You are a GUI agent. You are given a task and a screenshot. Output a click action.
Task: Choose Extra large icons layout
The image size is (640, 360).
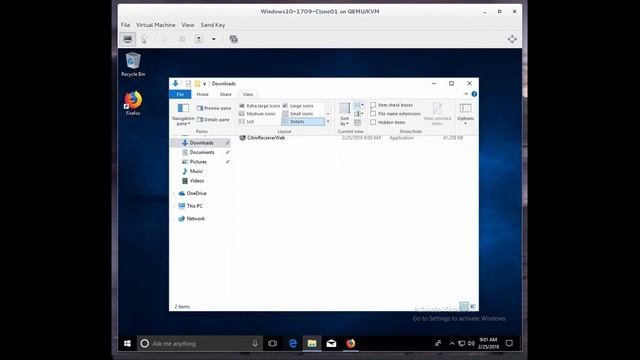pos(260,106)
